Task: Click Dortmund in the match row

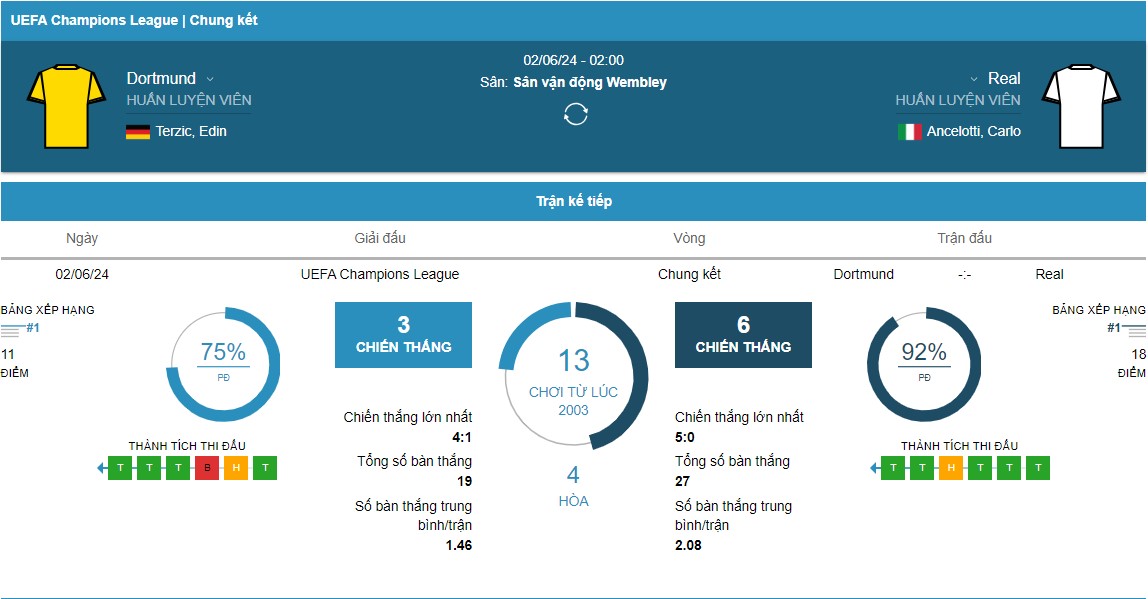Action: pos(863,274)
